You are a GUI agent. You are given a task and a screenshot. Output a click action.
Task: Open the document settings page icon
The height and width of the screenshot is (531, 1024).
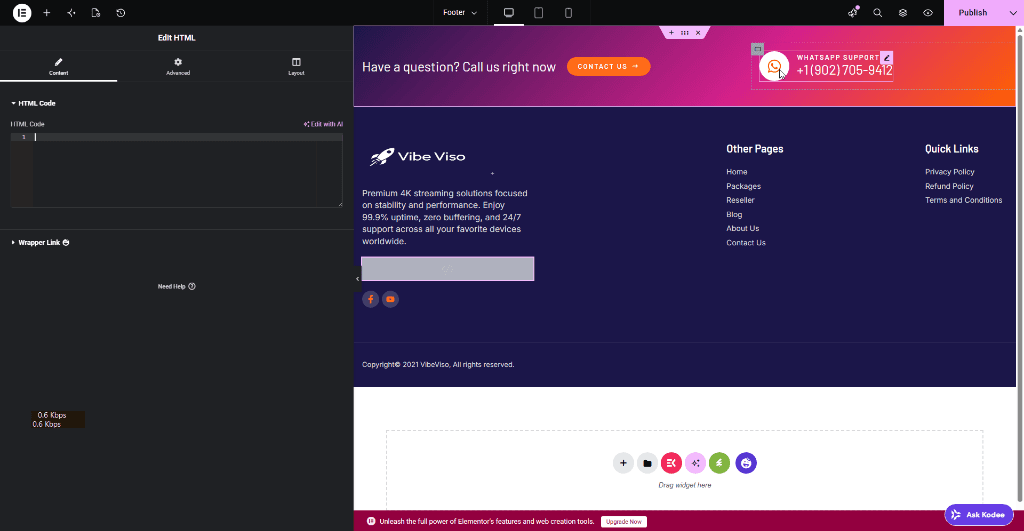coord(96,12)
